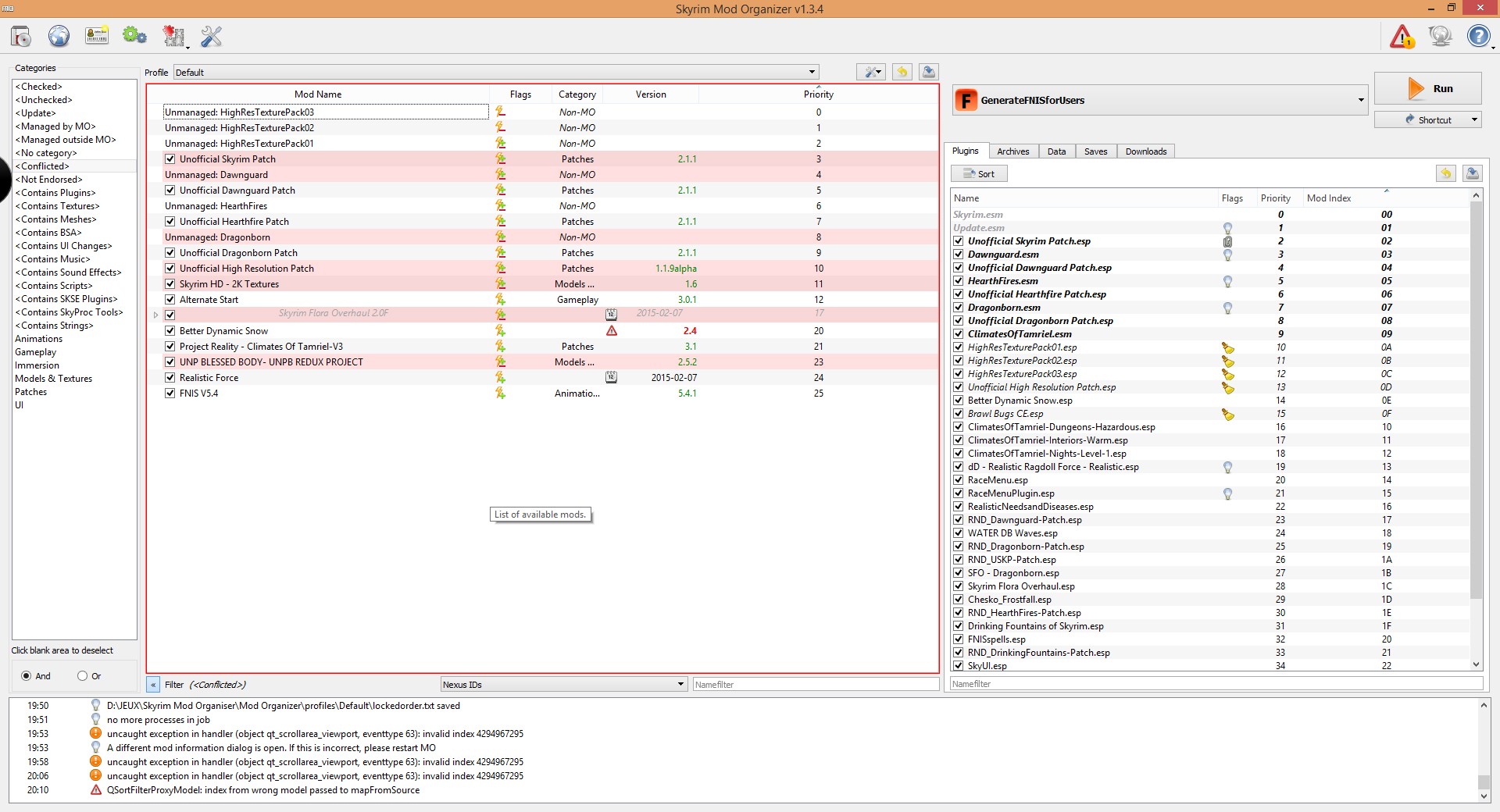
Task: Open executables configuration gears icon
Action: click(134, 36)
